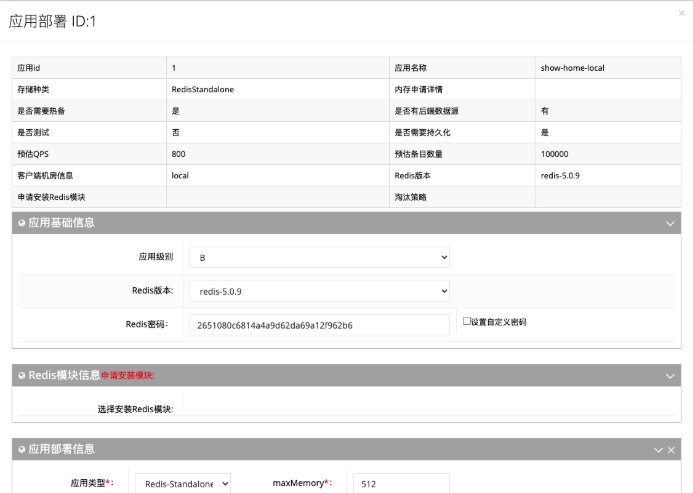The width and height of the screenshot is (693, 493).
Task: Click the 应用基础信息 section header title
Action: (61, 223)
